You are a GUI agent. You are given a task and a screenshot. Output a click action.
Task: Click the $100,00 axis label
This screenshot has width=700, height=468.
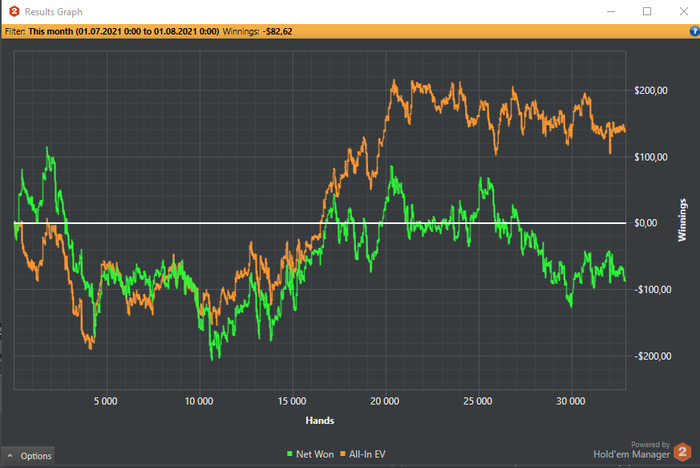(651, 157)
